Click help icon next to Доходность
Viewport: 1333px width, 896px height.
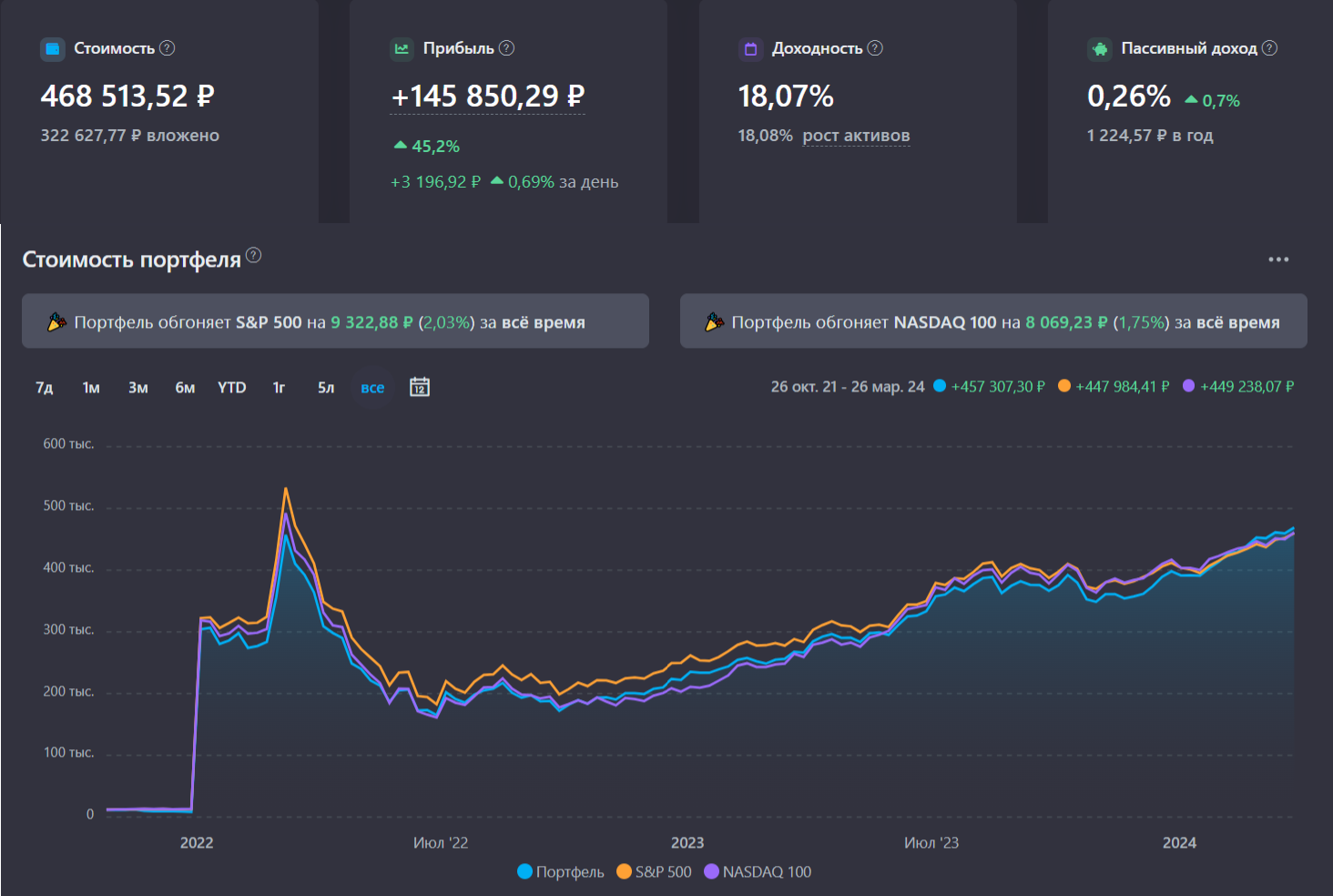point(875,48)
